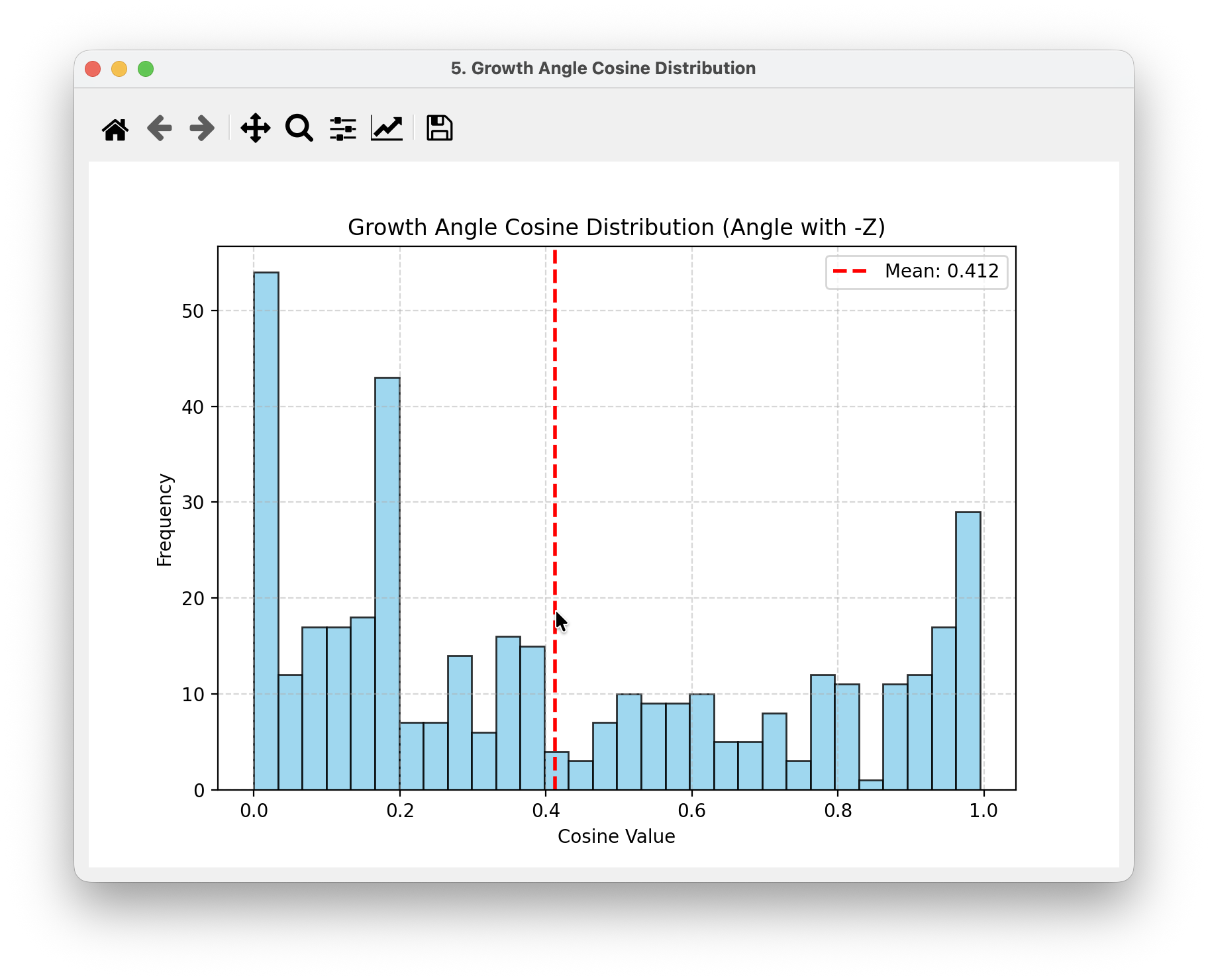The height and width of the screenshot is (980, 1208).
Task: Activate the Pan axes tool
Action: (256, 128)
